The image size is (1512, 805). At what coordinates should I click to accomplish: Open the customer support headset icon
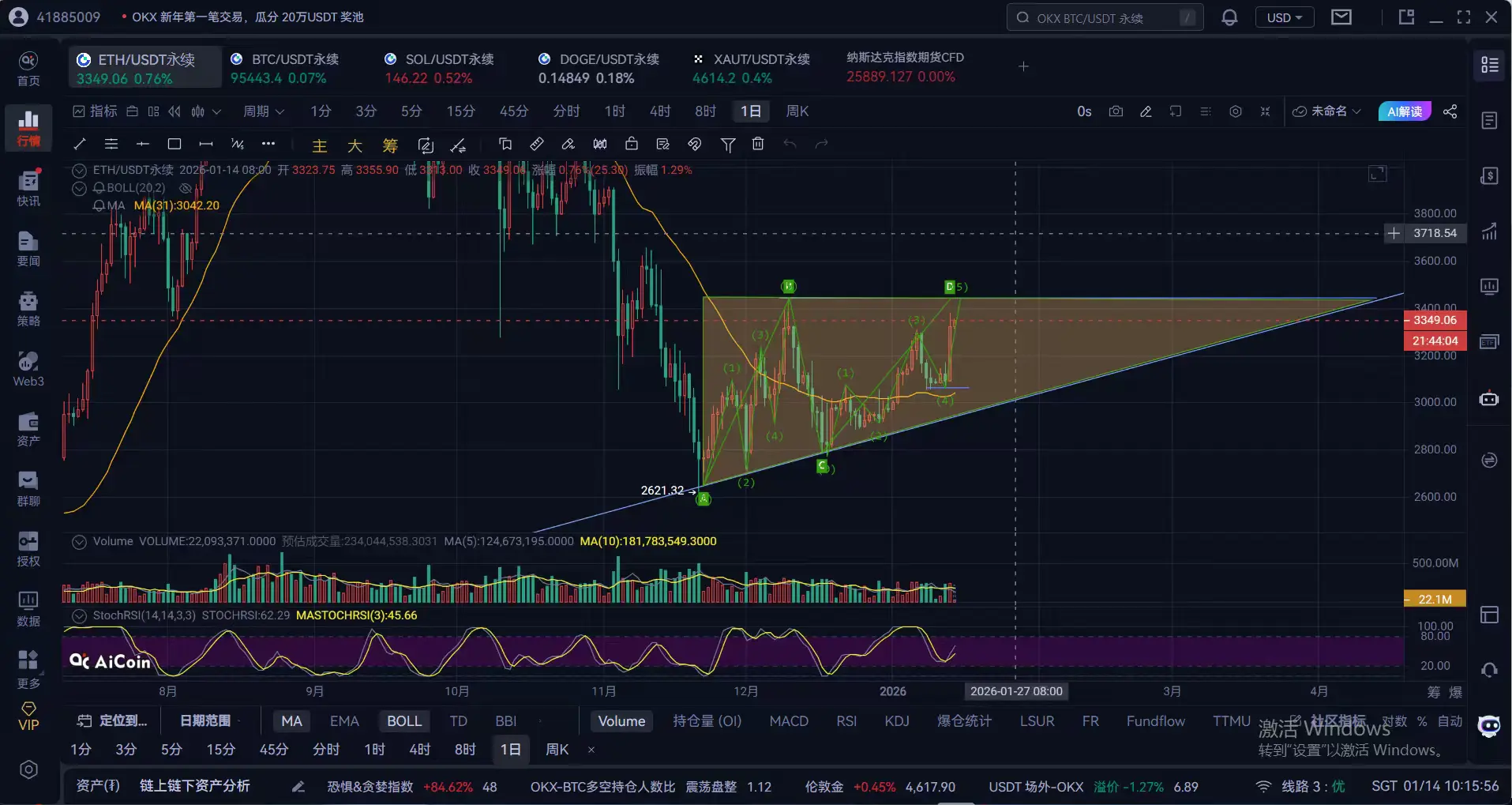pos(1490,670)
